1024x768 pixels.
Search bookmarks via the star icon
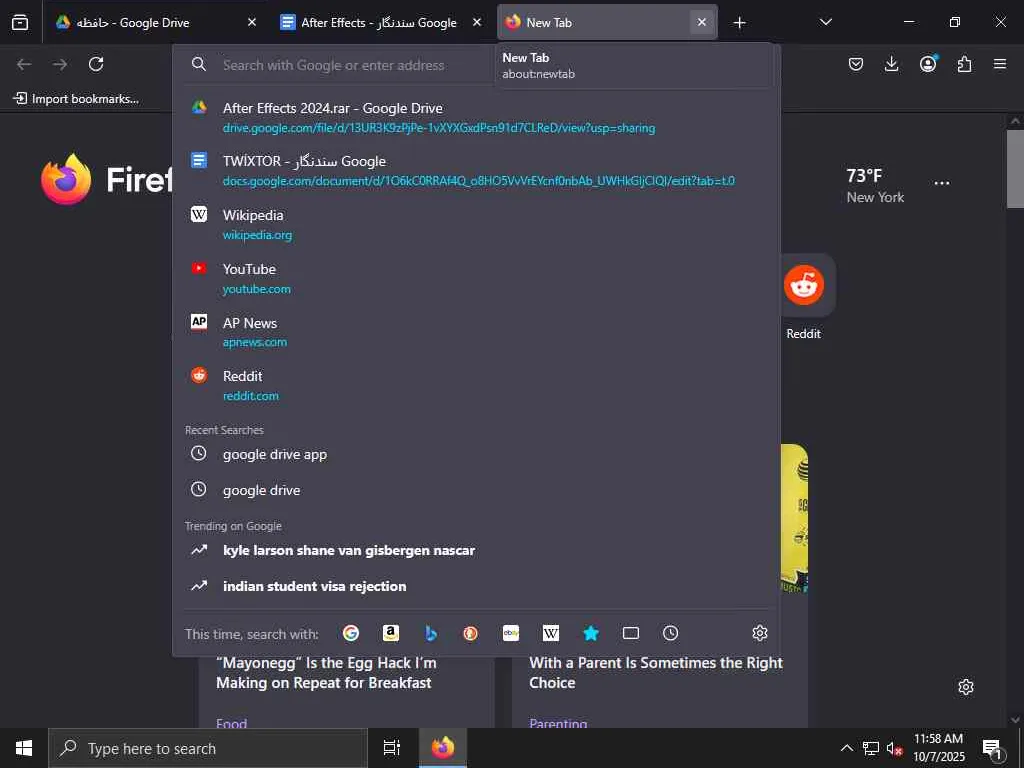[591, 633]
